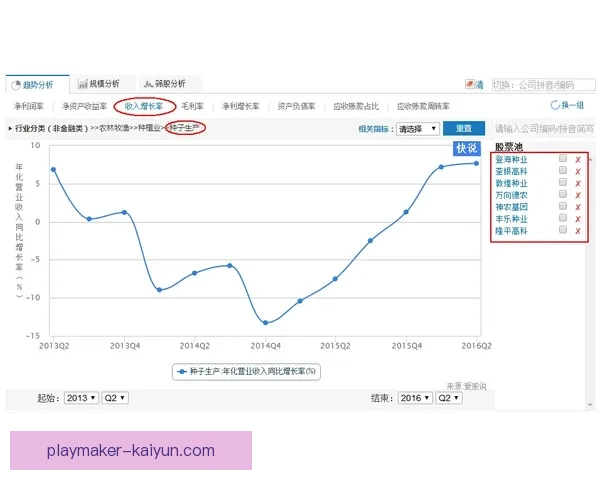Click the eraser icon beside 清
The height and width of the screenshot is (480, 600).
coord(469,84)
